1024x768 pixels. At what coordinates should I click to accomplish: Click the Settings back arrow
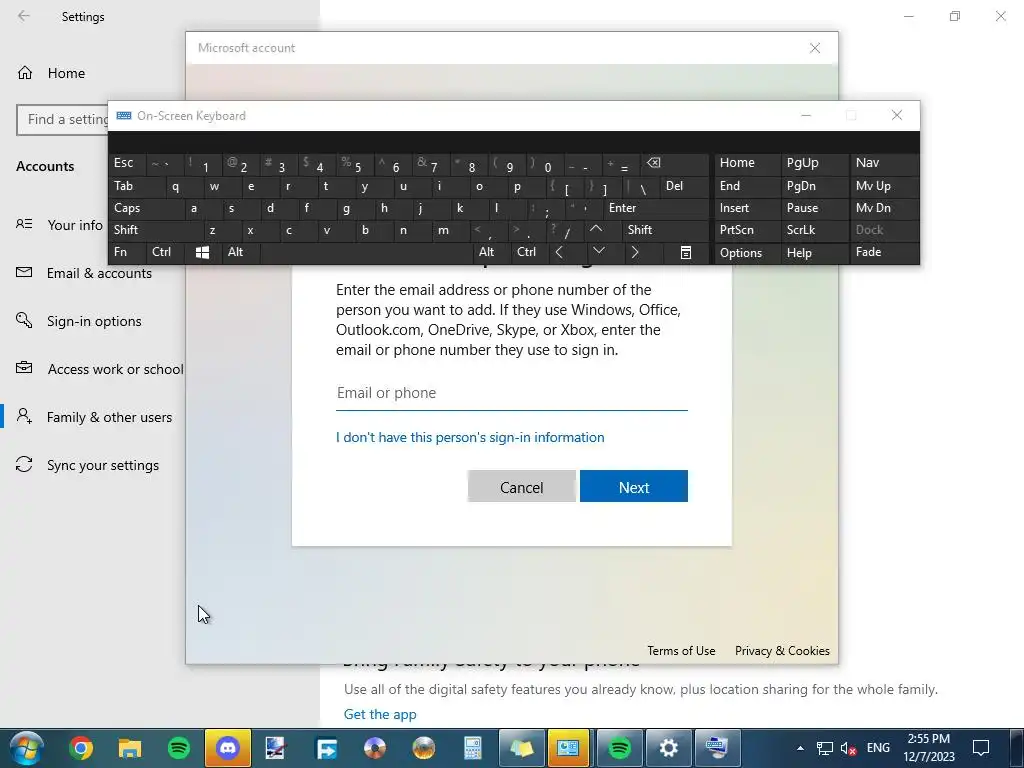click(x=24, y=16)
